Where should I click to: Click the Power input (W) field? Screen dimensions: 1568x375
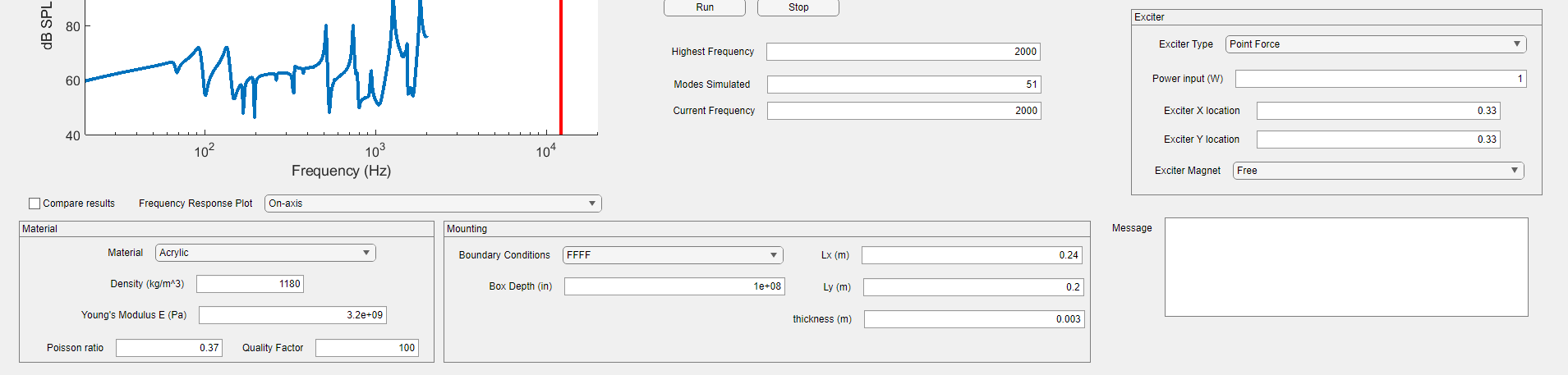pos(1381,79)
